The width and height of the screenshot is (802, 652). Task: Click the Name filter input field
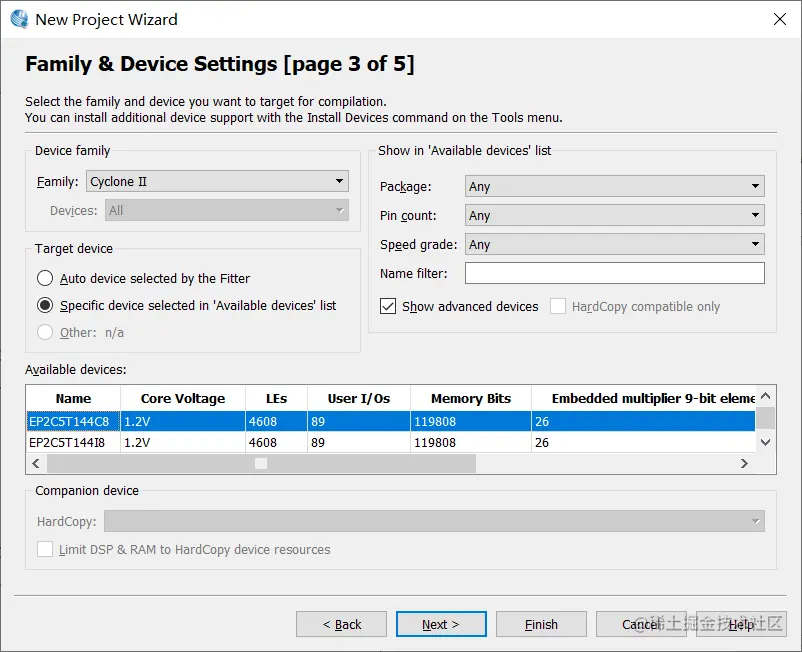coord(614,273)
